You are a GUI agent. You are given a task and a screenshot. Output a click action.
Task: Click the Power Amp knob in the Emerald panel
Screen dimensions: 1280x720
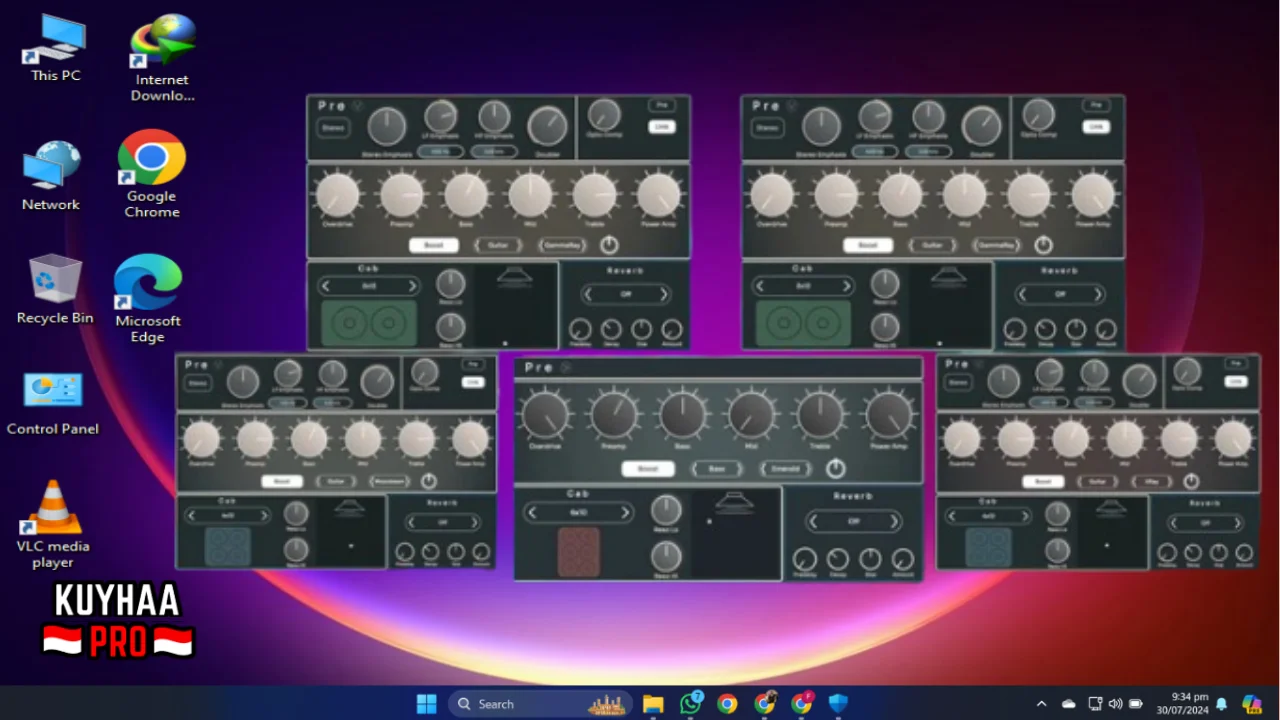[x=889, y=415]
